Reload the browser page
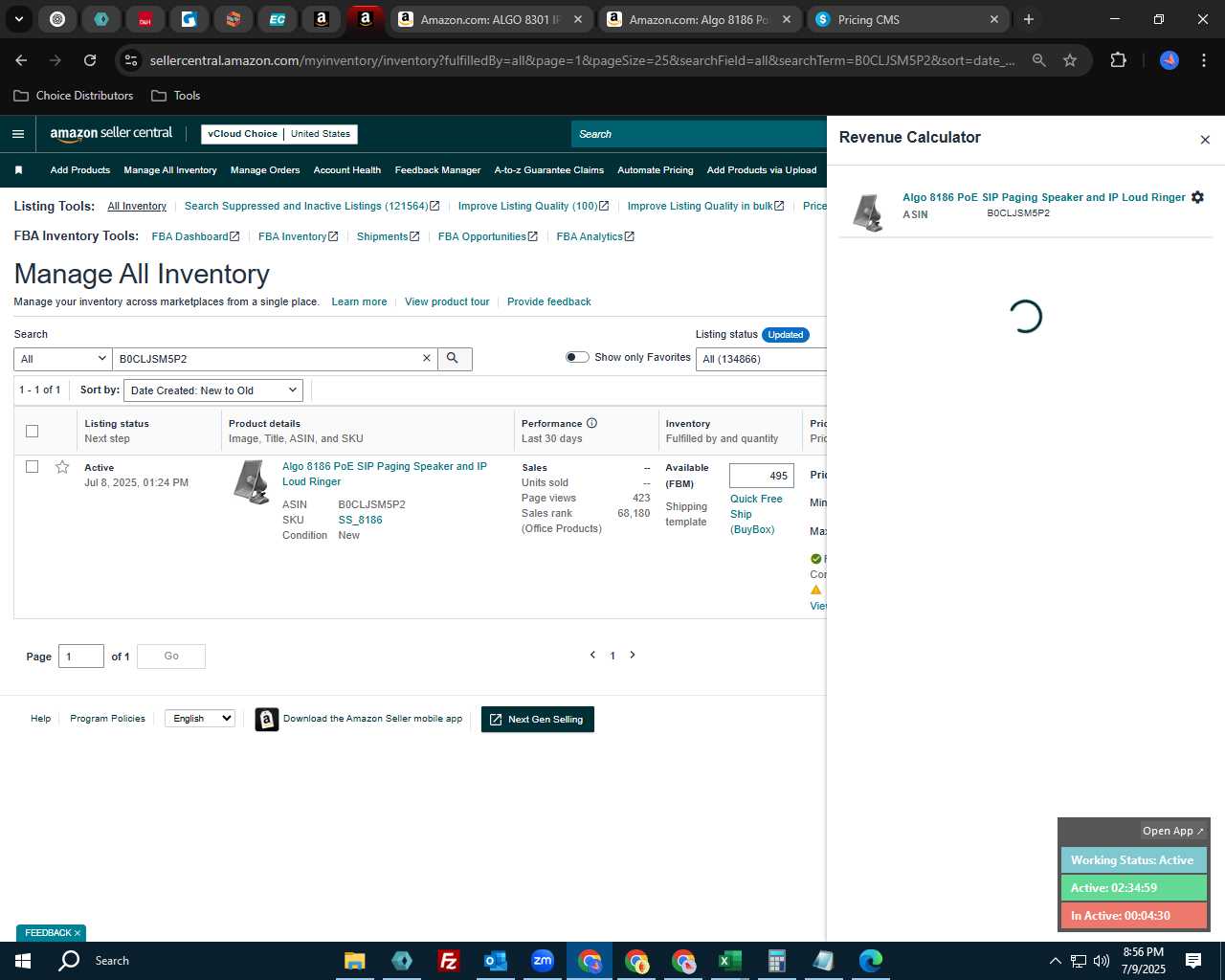This screenshot has height=980, width=1225. click(x=90, y=60)
